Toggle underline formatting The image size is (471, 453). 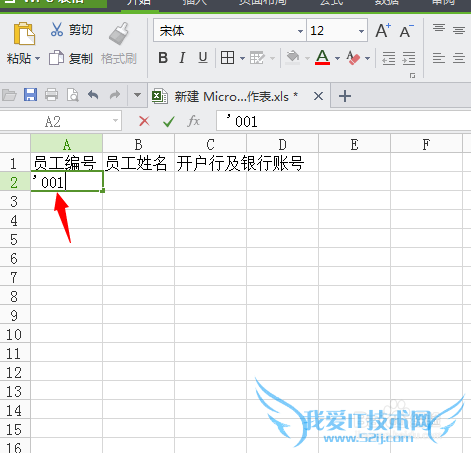coord(203,58)
